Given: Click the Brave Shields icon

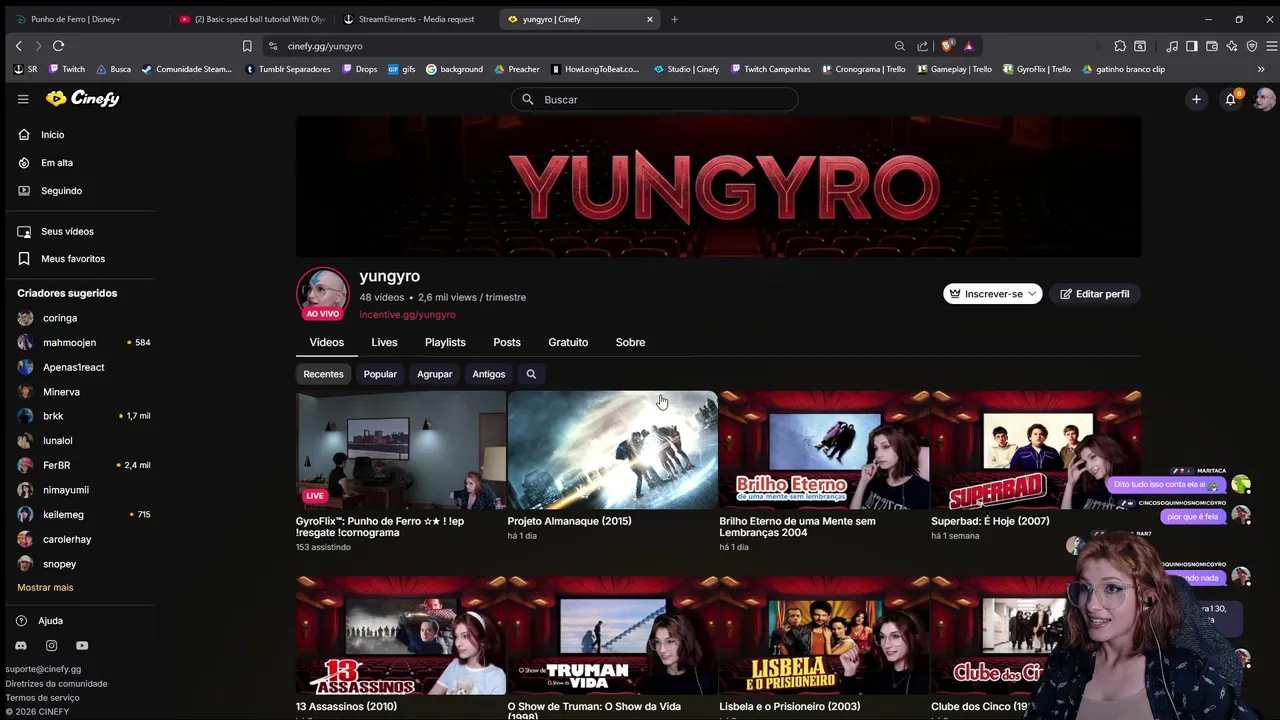Looking at the screenshot, I should coord(948,46).
